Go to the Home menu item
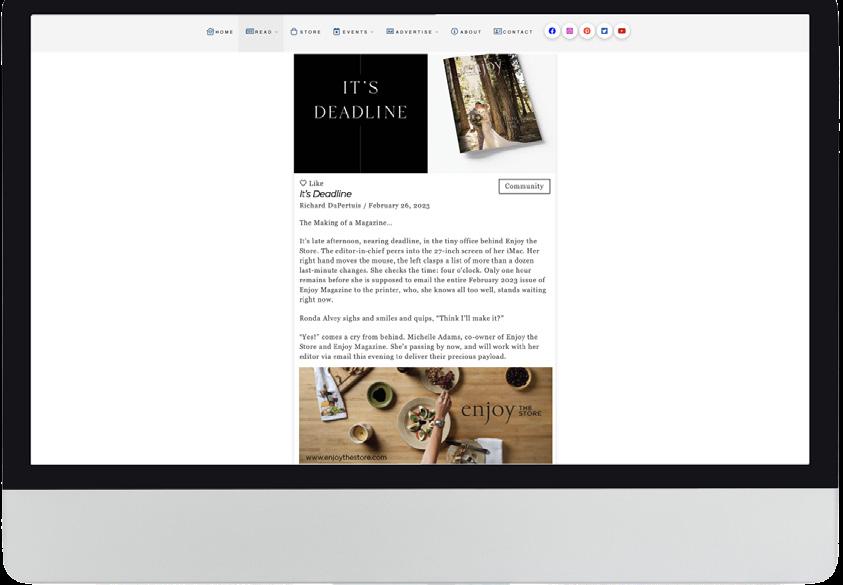Screen dimensions: 843x585 (220, 32)
